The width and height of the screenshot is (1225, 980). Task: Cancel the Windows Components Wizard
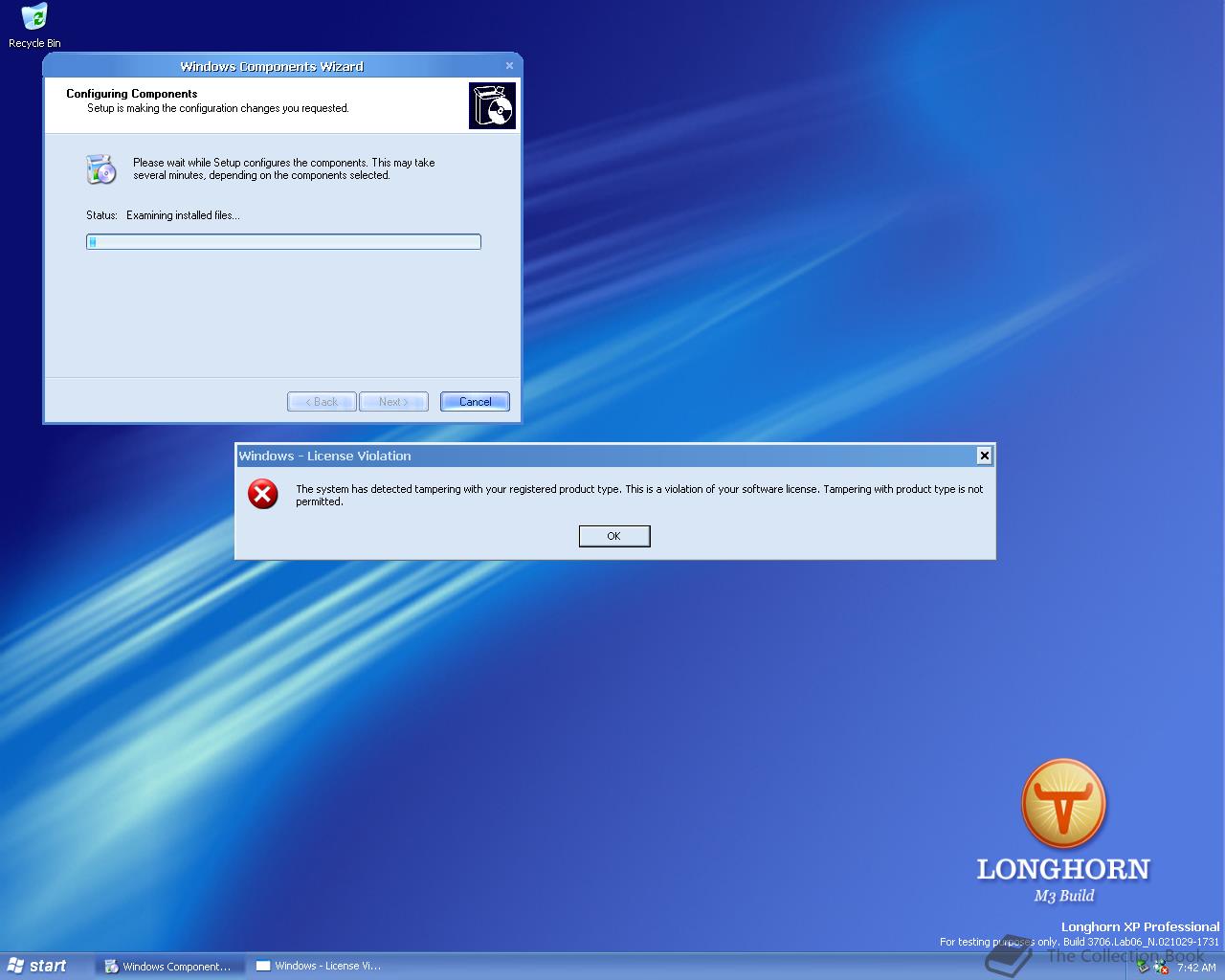(475, 402)
